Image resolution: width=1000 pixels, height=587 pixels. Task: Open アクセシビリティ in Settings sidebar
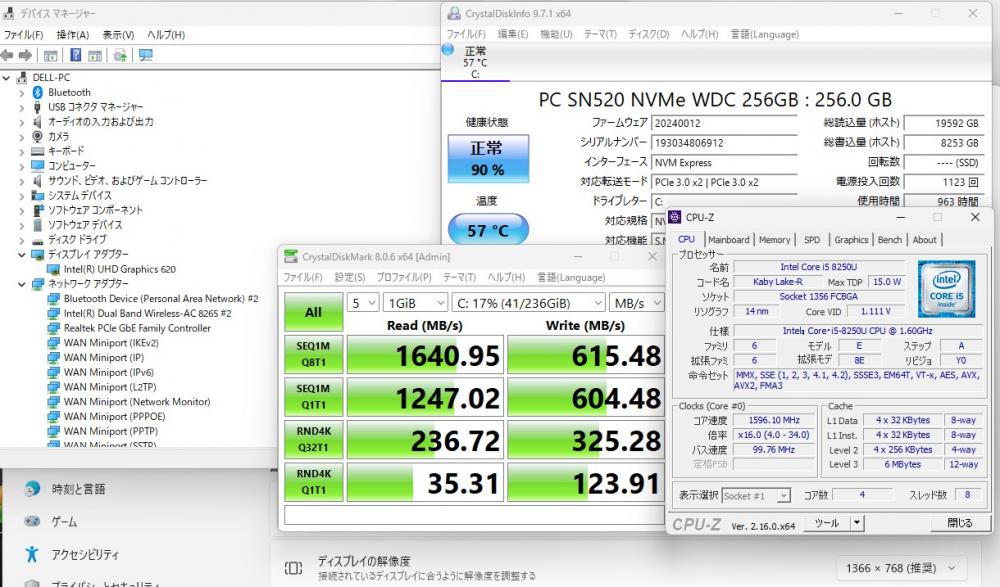pyautogui.click(x=85, y=554)
